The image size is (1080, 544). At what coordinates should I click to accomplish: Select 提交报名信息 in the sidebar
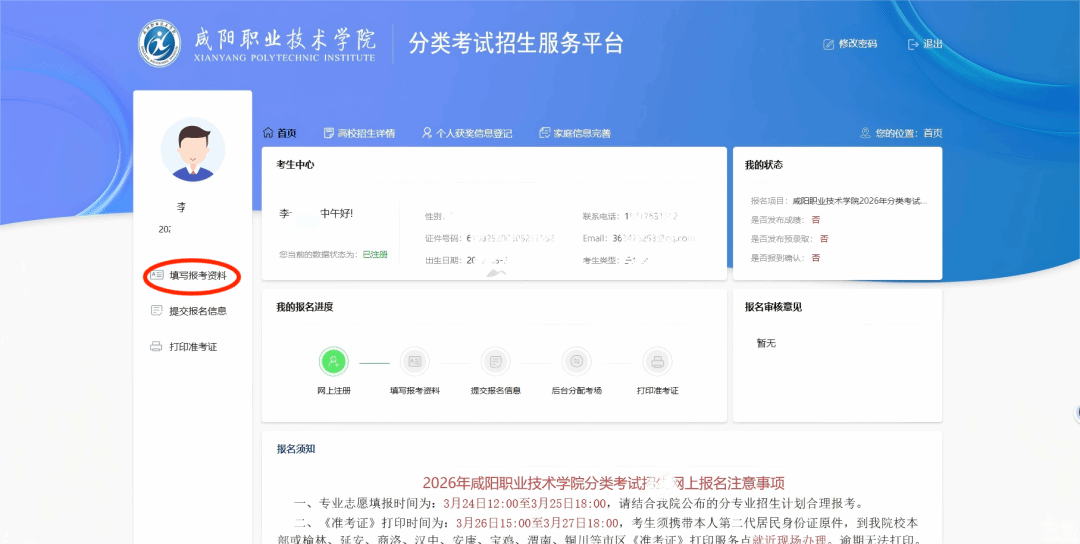click(x=197, y=311)
